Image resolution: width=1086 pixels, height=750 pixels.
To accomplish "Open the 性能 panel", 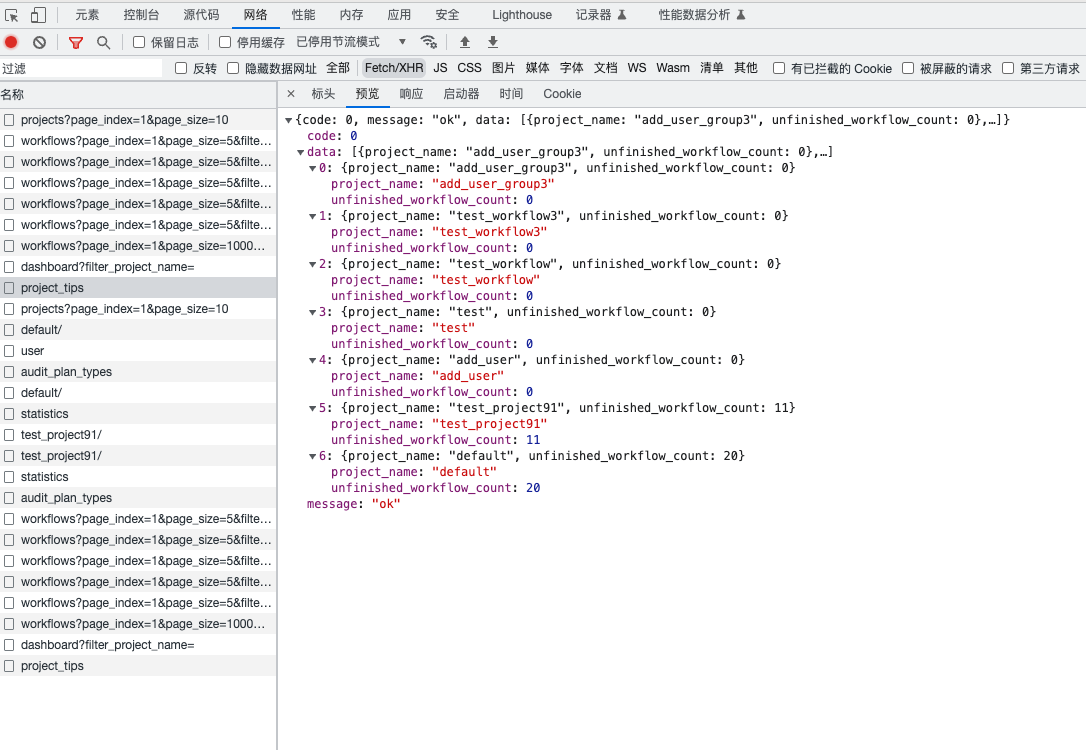I will [303, 15].
